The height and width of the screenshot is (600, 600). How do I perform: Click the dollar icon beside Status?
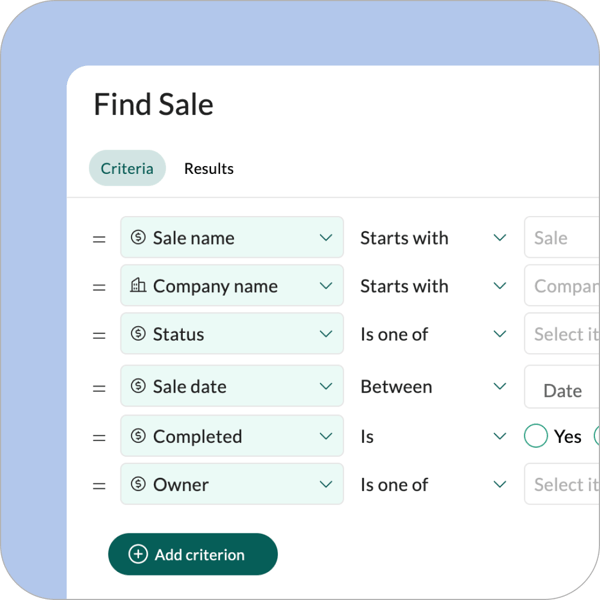tap(138, 334)
